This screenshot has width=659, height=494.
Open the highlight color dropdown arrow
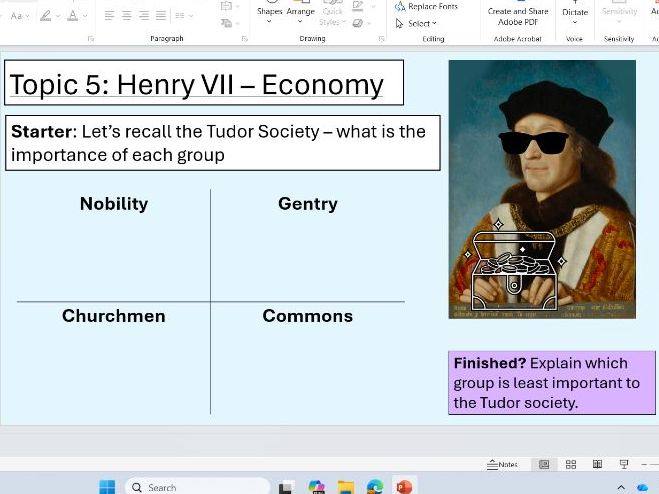(x=58, y=16)
